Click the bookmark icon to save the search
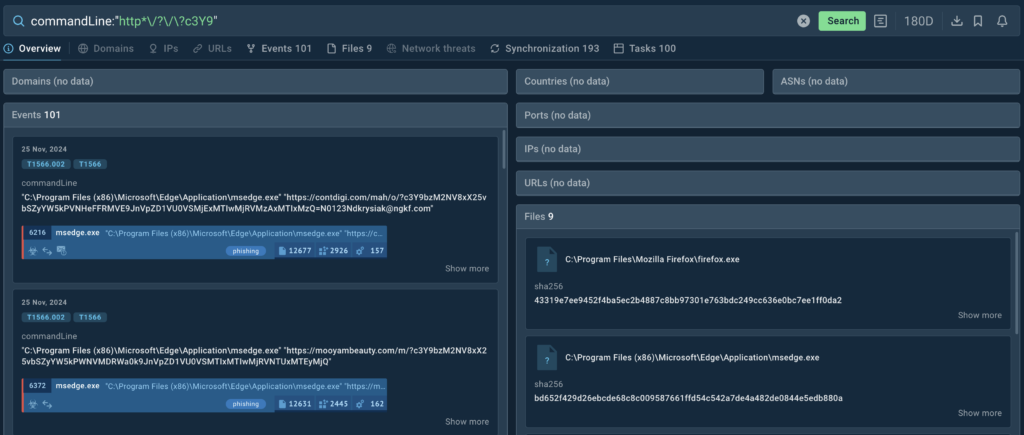1024x435 pixels. point(978,21)
